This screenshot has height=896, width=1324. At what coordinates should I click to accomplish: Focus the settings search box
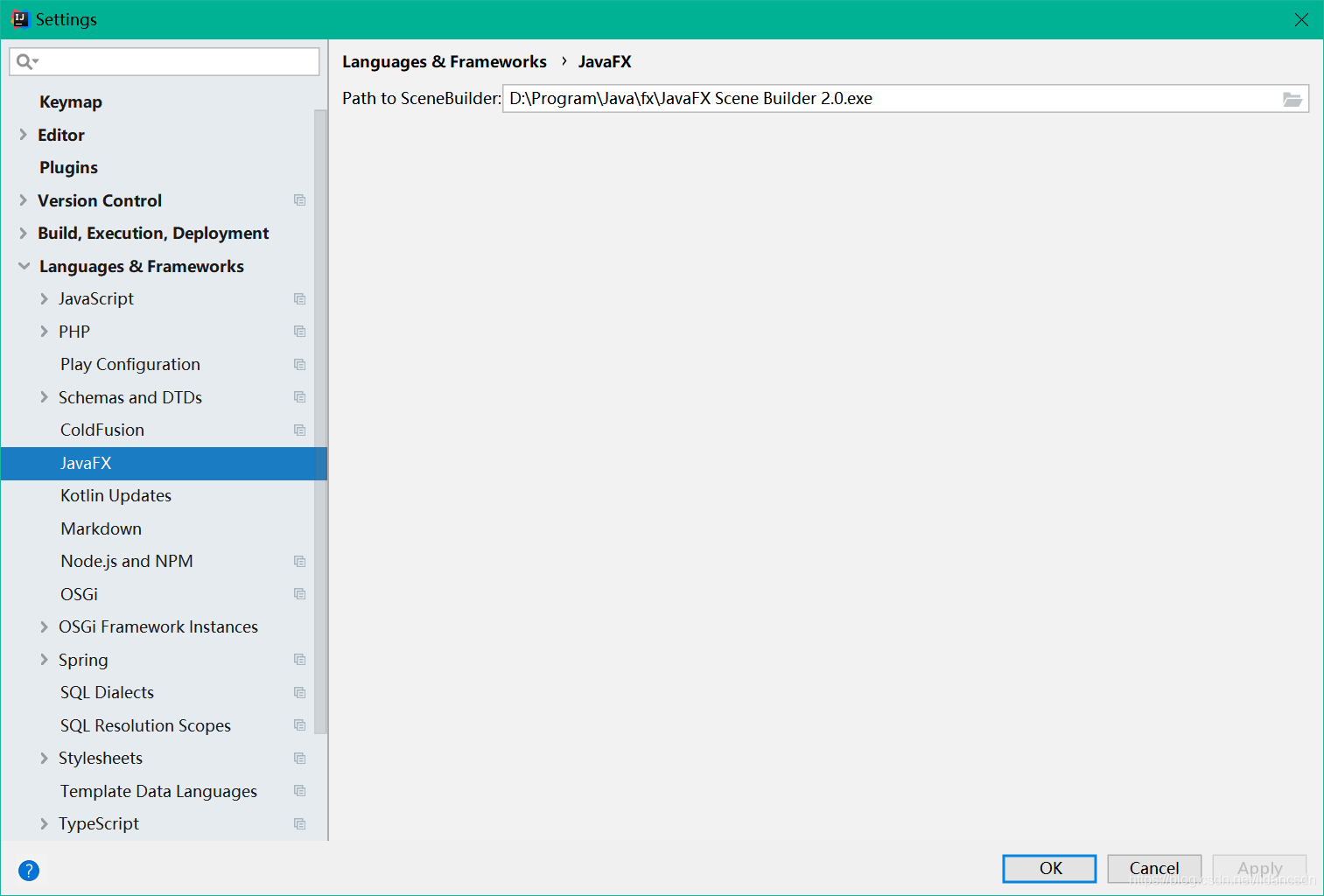click(x=165, y=61)
